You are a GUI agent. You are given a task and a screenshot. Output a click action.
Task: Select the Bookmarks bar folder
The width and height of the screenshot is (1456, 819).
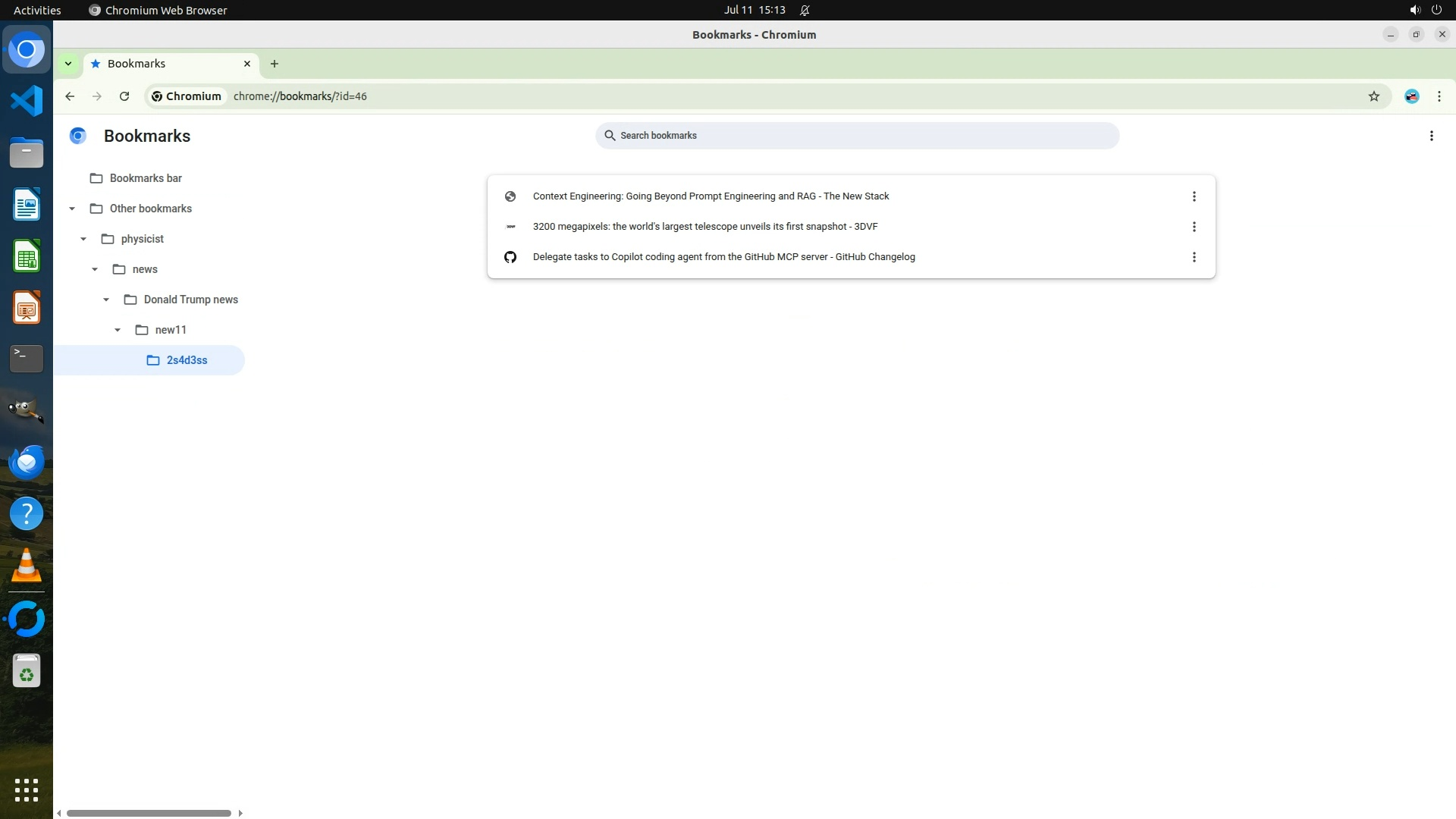(x=146, y=178)
